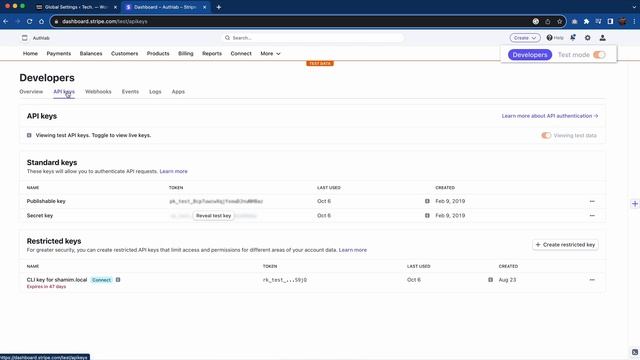Open Secret key row overflow menu

(592, 216)
